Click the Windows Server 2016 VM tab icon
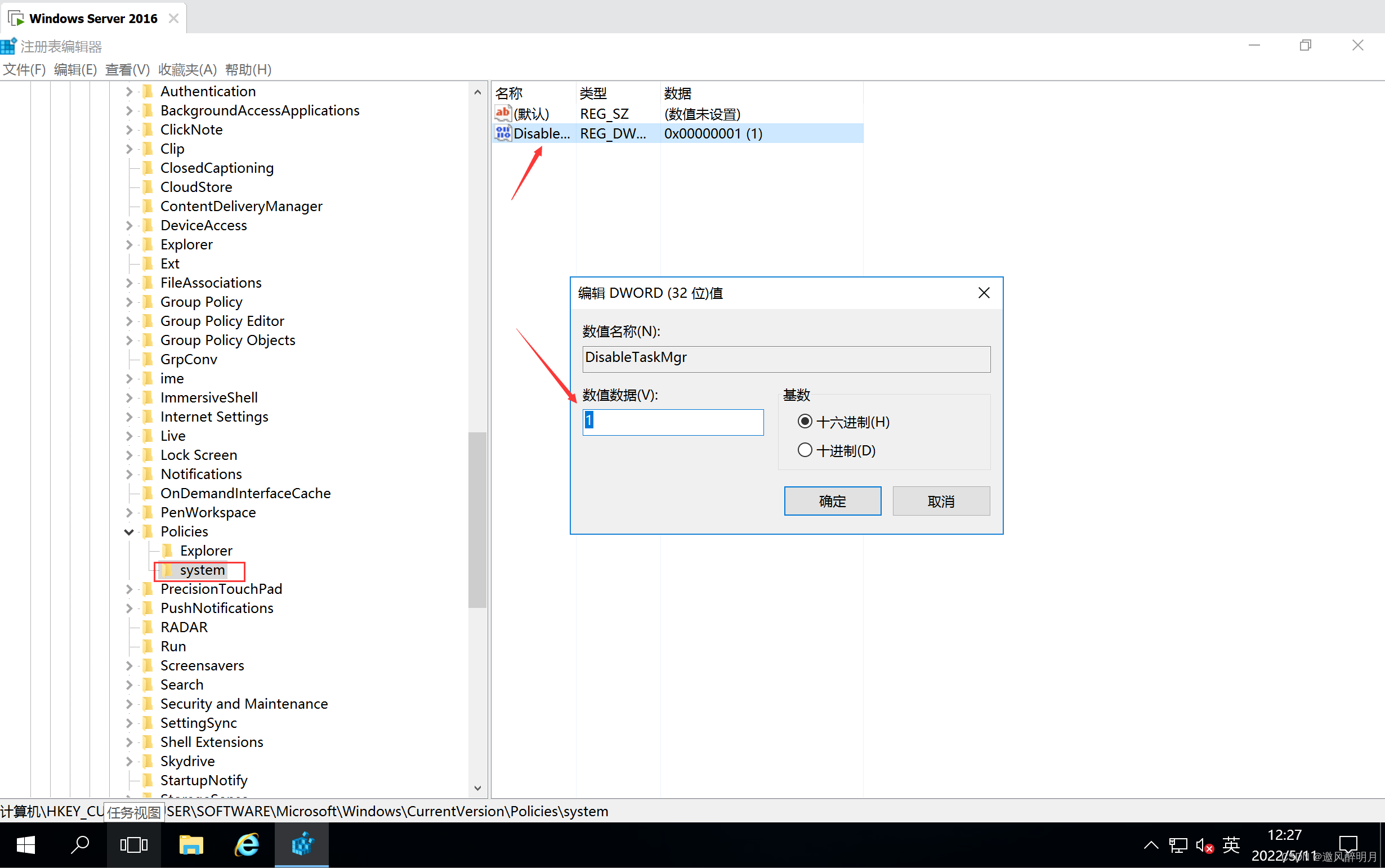 [x=16, y=19]
